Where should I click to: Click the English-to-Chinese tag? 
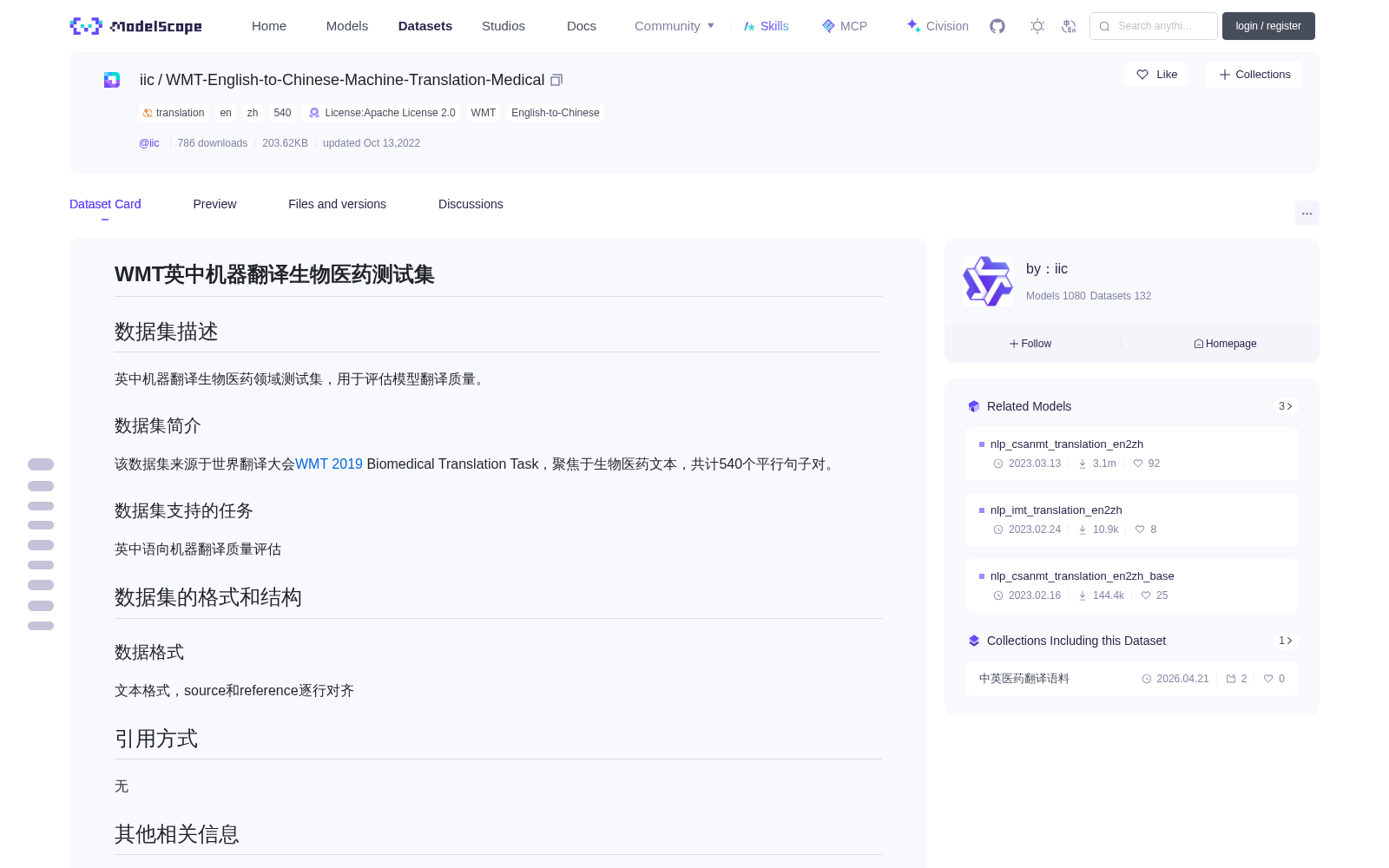[x=556, y=113]
